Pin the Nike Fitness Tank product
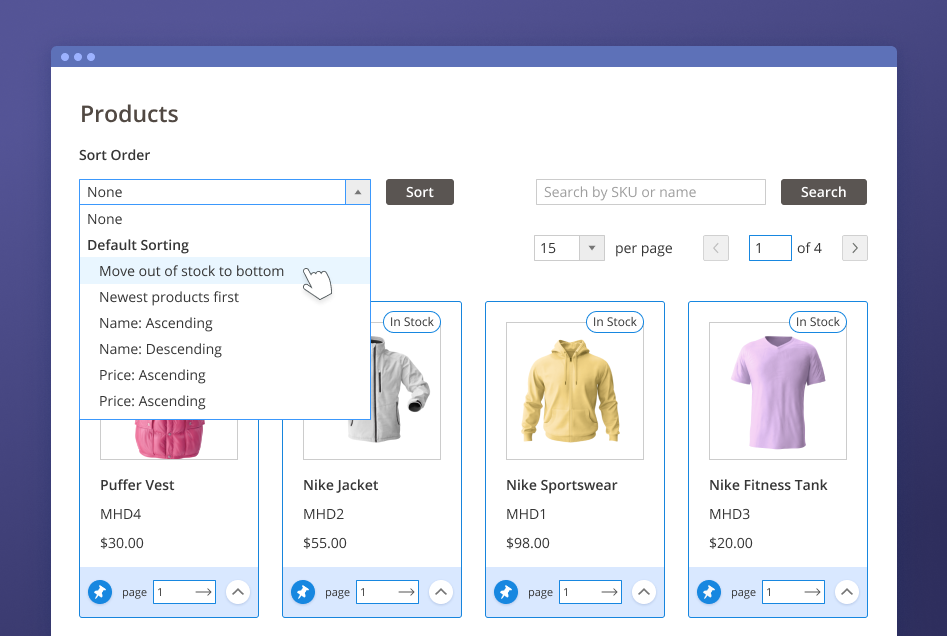Image resolution: width=947 pixels, height=636 pixels. [x=709, y=592]
